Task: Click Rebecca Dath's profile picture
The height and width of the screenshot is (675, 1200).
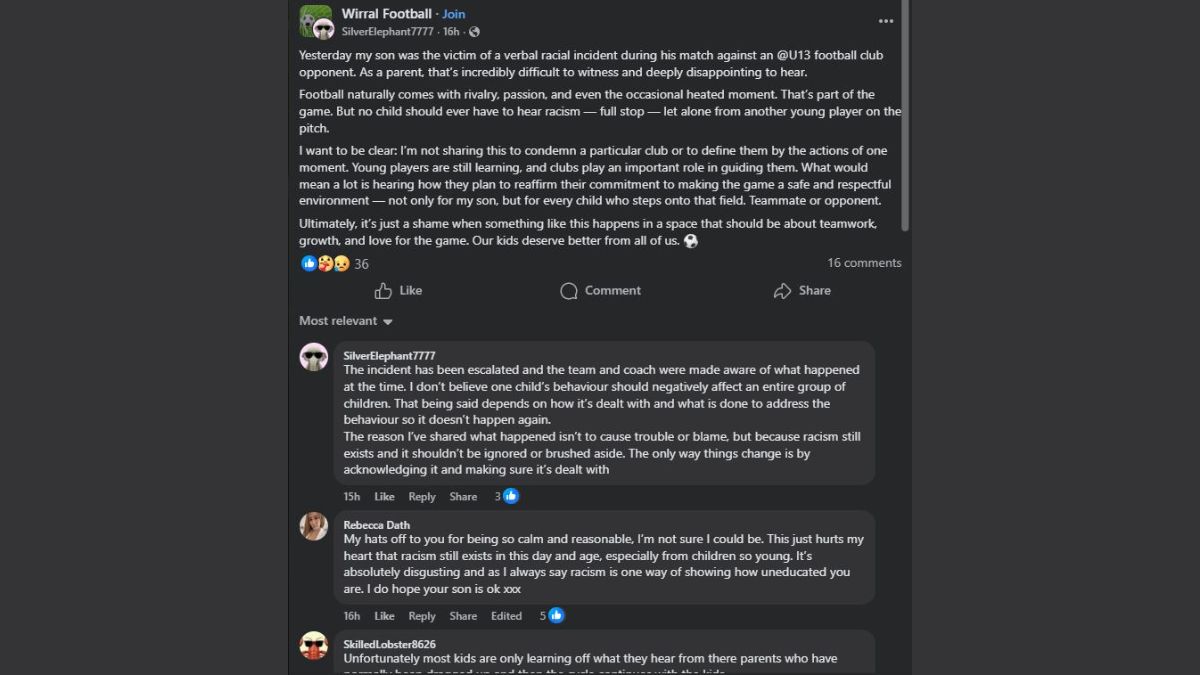Action: click(314, 526)
